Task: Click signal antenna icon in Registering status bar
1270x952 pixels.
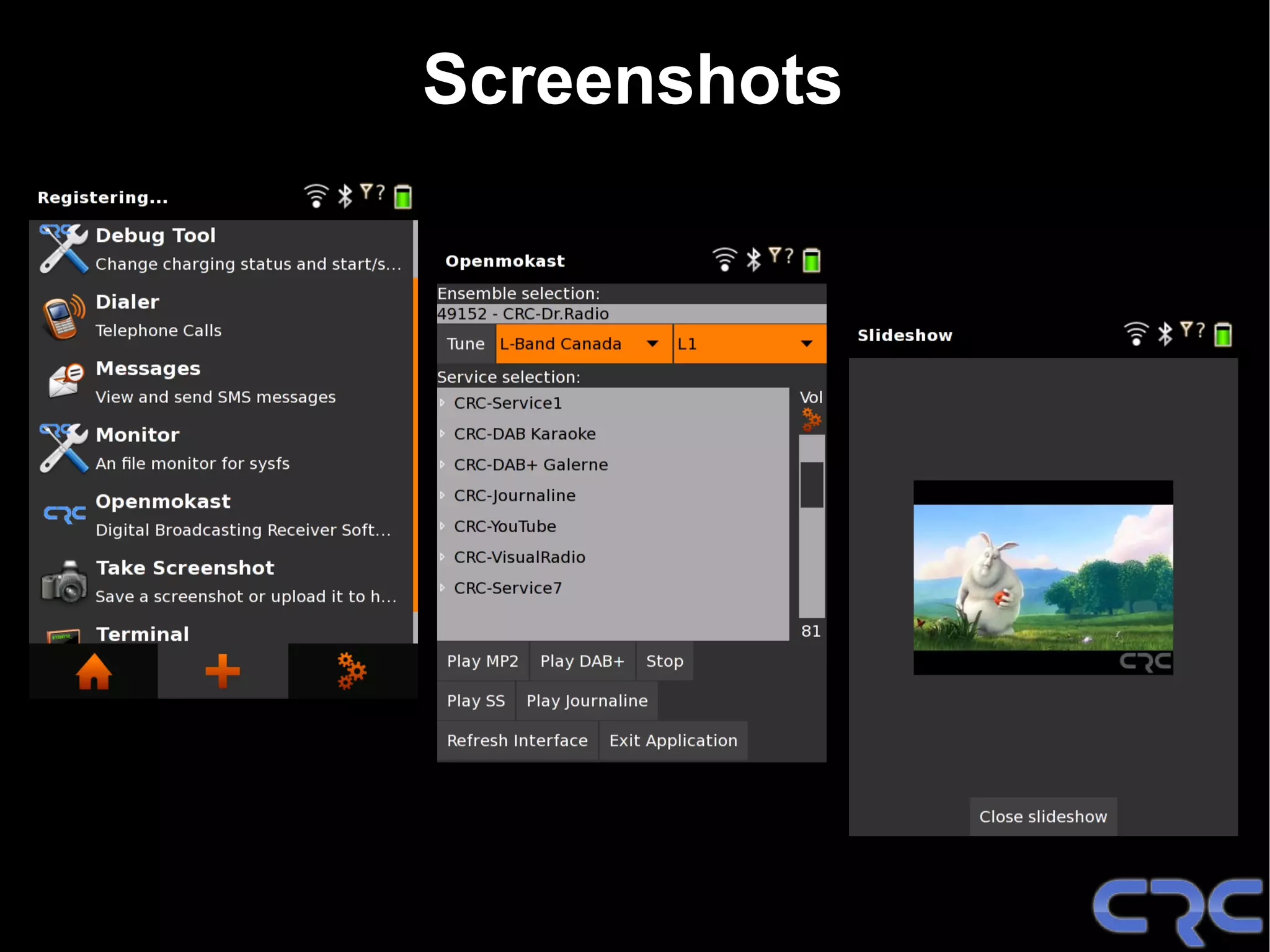Action: [x=372, y=192]
